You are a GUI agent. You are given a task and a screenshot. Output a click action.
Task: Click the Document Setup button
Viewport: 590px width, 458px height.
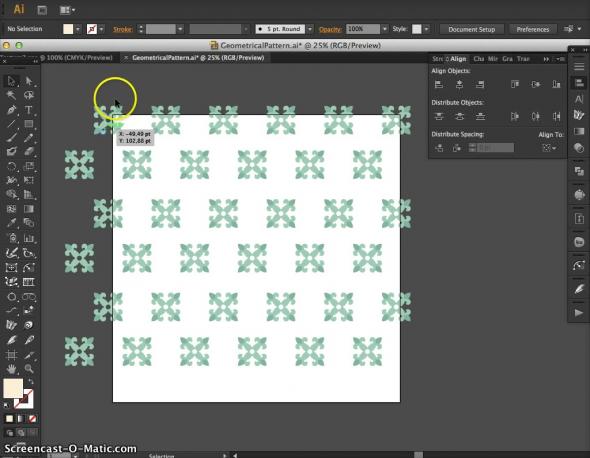(x=471, y=29)
